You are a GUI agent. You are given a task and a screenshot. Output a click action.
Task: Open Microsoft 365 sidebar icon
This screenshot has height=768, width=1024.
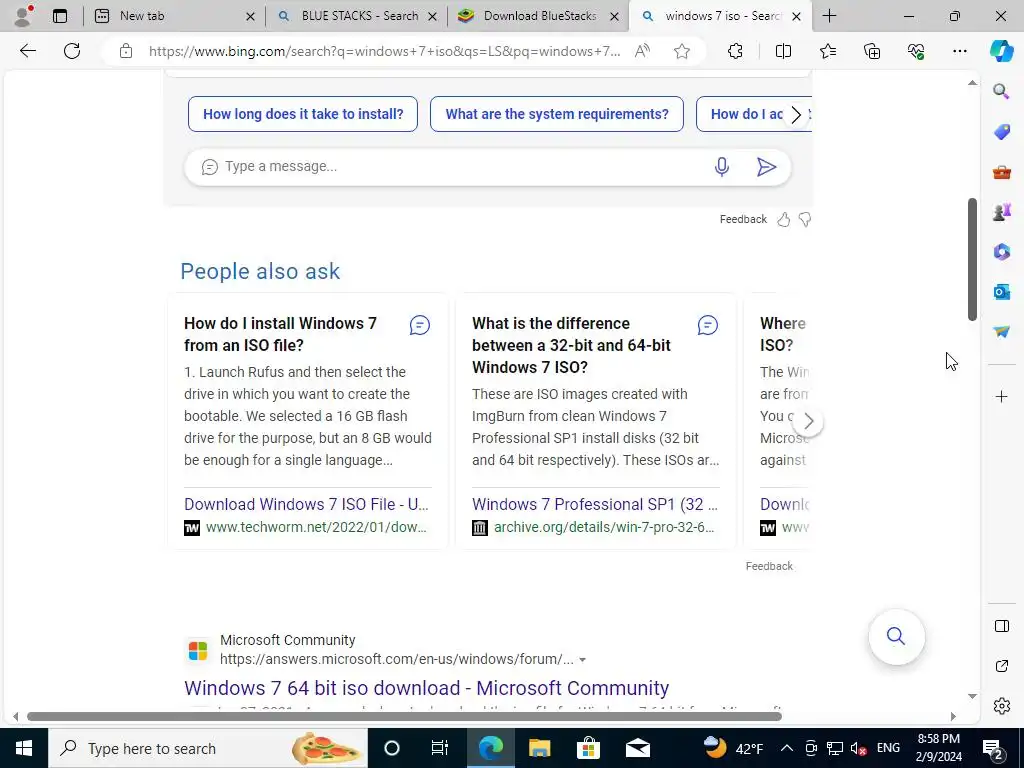(1001, 251)
